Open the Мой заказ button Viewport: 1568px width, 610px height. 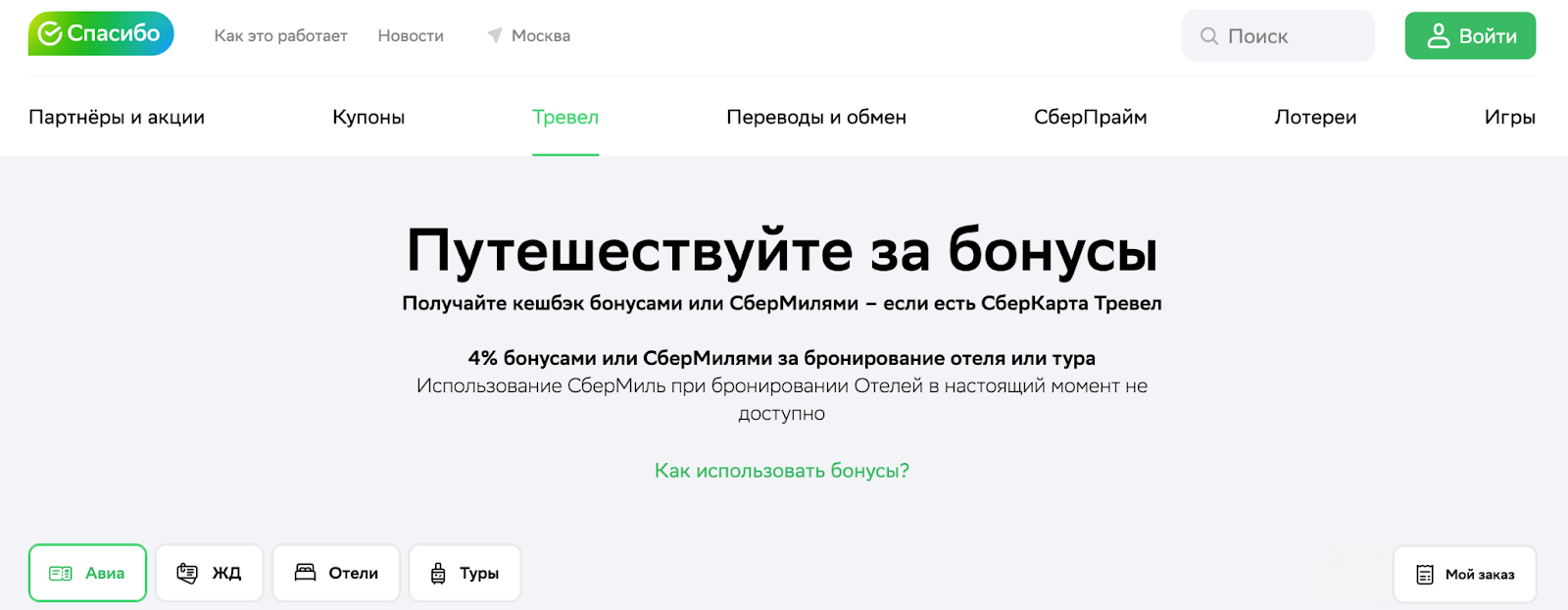pyautogui.click(x=1465, y=574)
